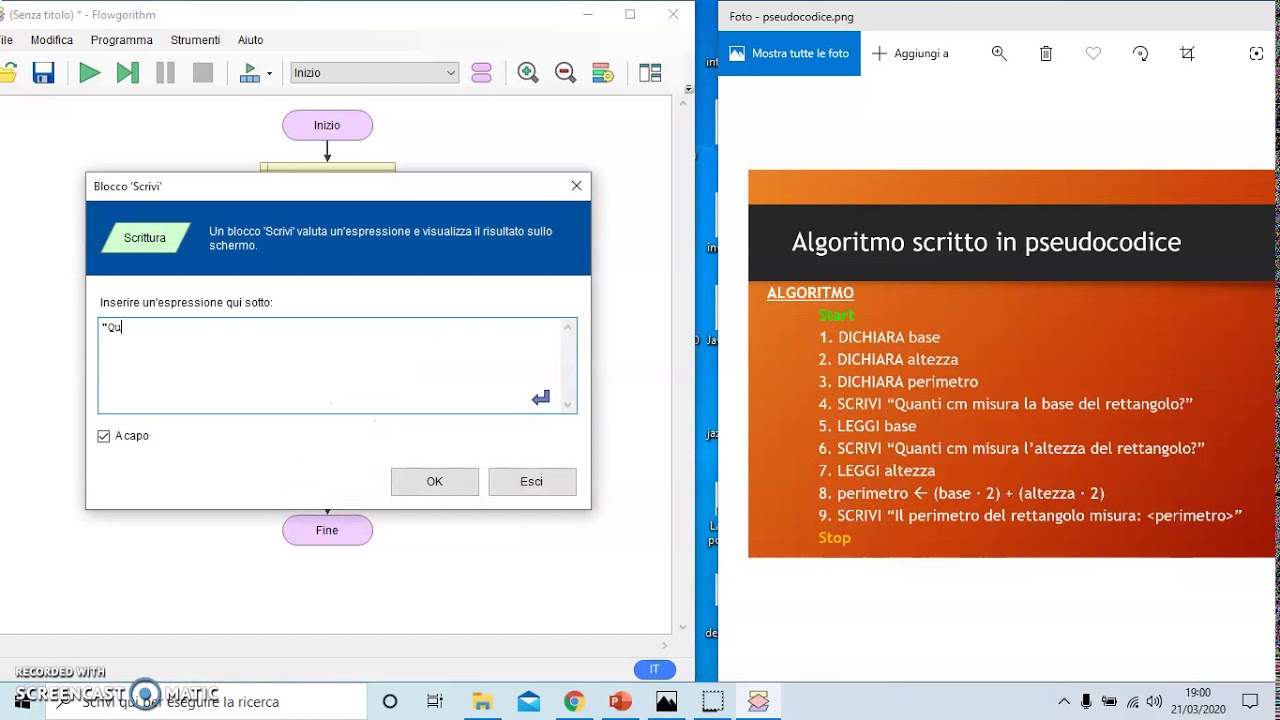Switch to Flowgorithm on the taskbar
1280x720 pixels.
pos(758,701)
